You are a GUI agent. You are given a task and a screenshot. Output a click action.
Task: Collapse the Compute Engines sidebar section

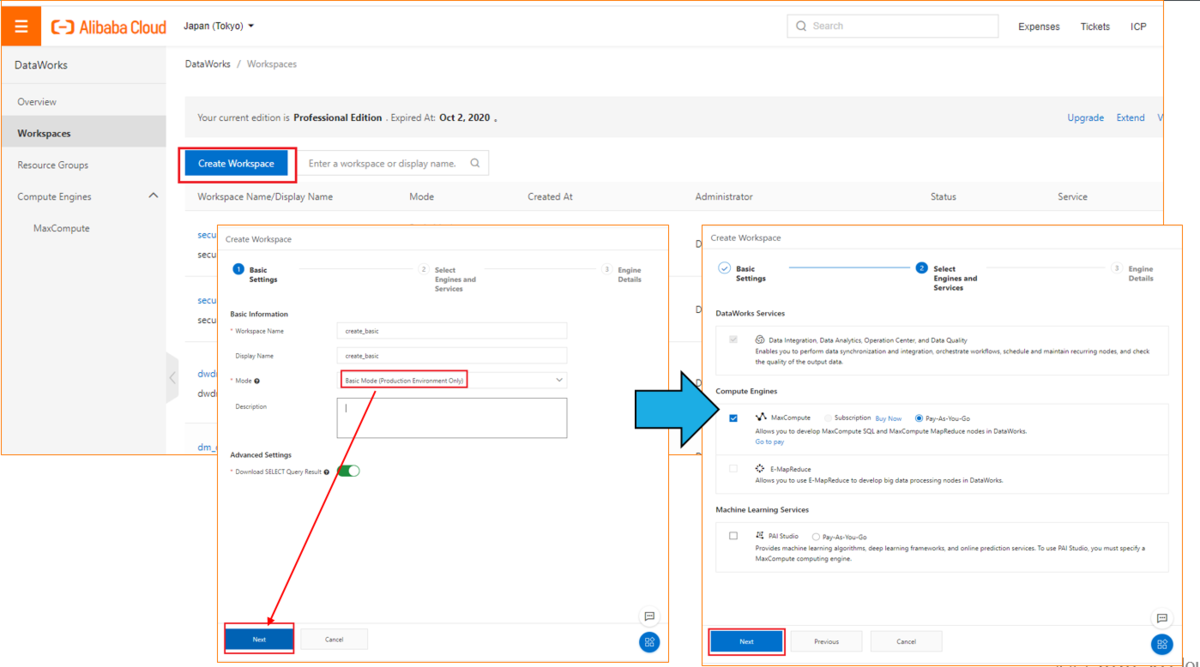pos(153,196)
